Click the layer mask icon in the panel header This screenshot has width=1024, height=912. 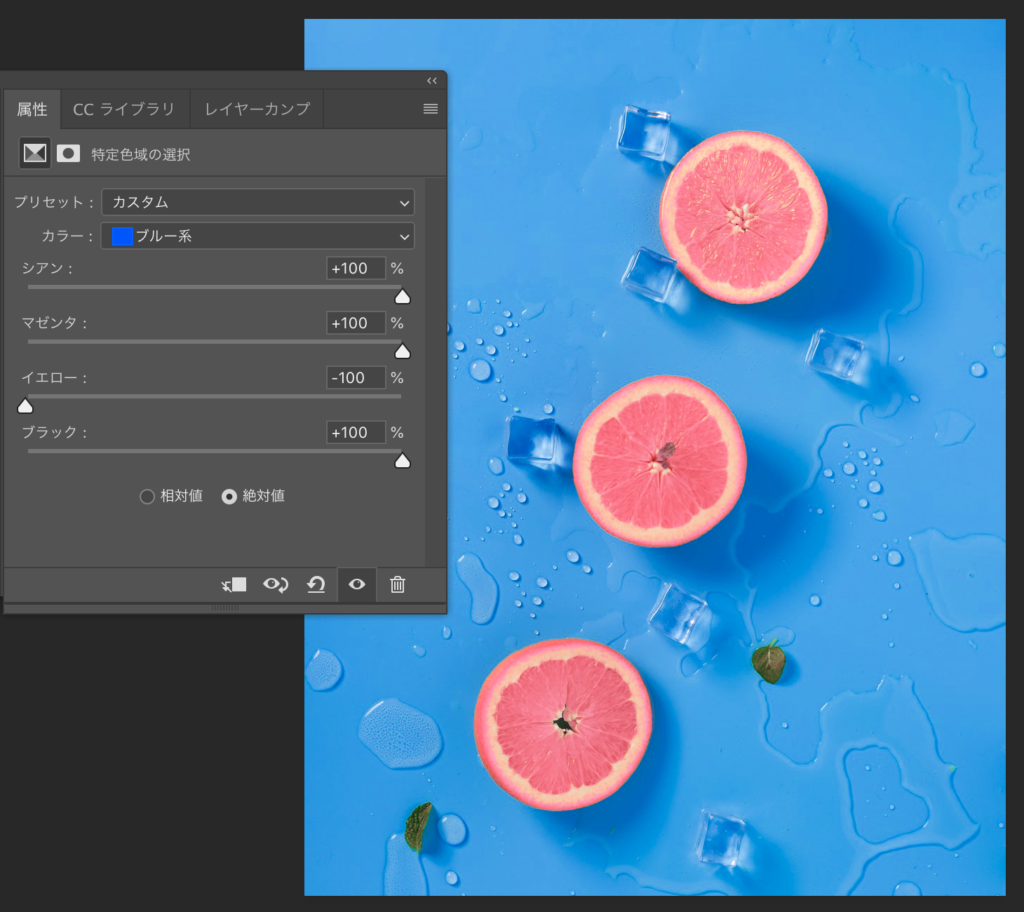pyautogui.click(x=68, y=154)
